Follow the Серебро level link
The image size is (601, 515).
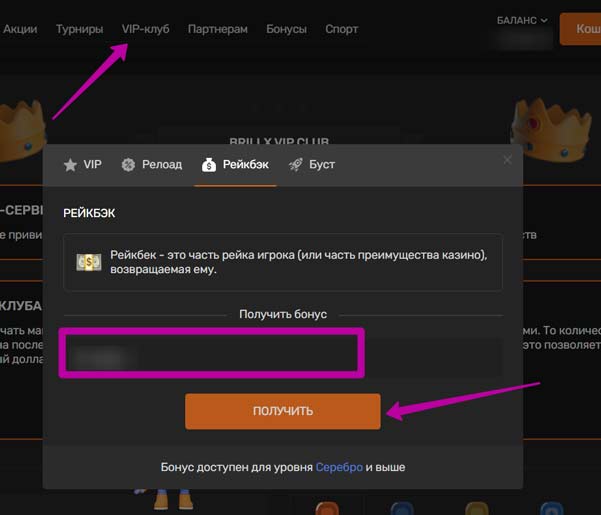(x=339, y=467)
